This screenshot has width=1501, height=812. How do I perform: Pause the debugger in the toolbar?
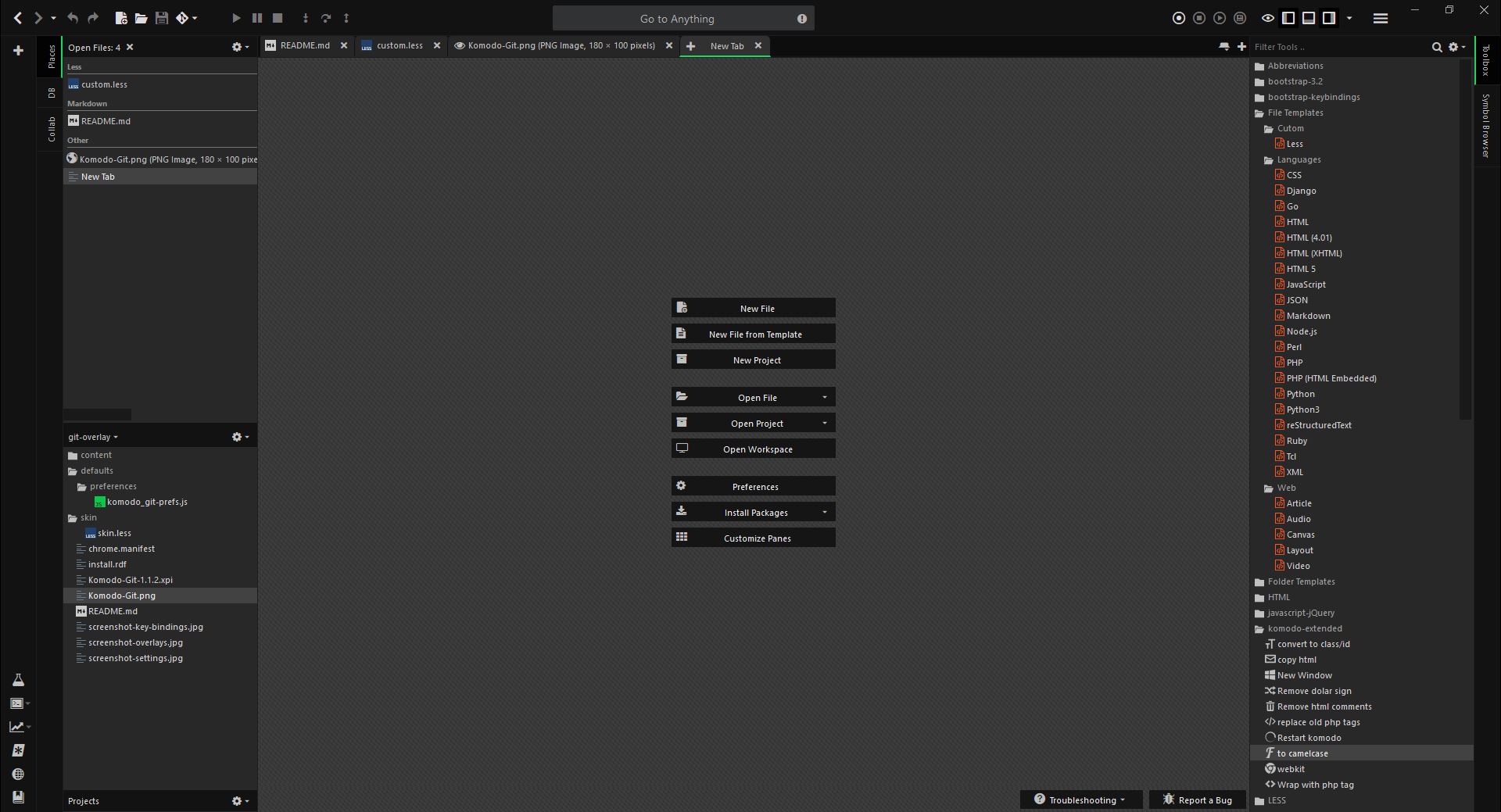click(256, 17)
